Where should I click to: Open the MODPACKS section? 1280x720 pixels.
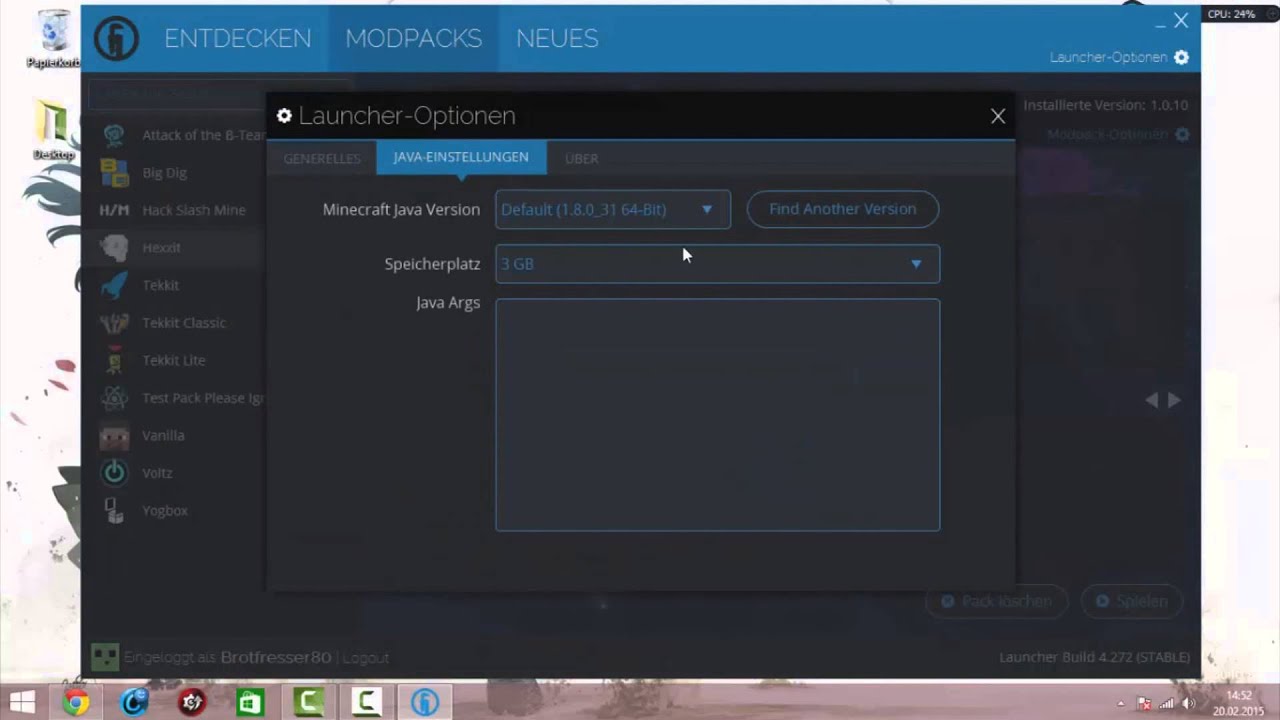click(x=414, y=38)
